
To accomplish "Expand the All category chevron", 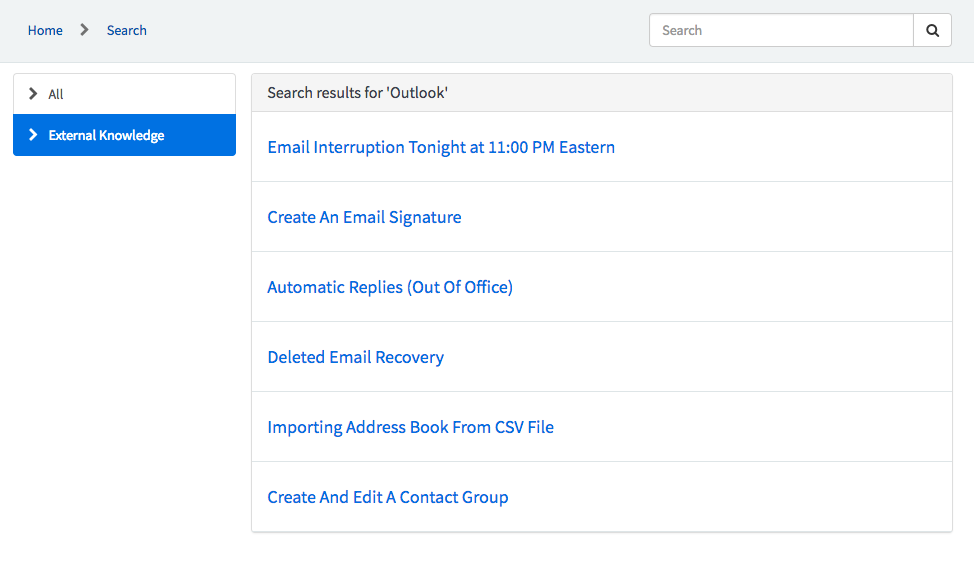I will [x=33, y=94].
